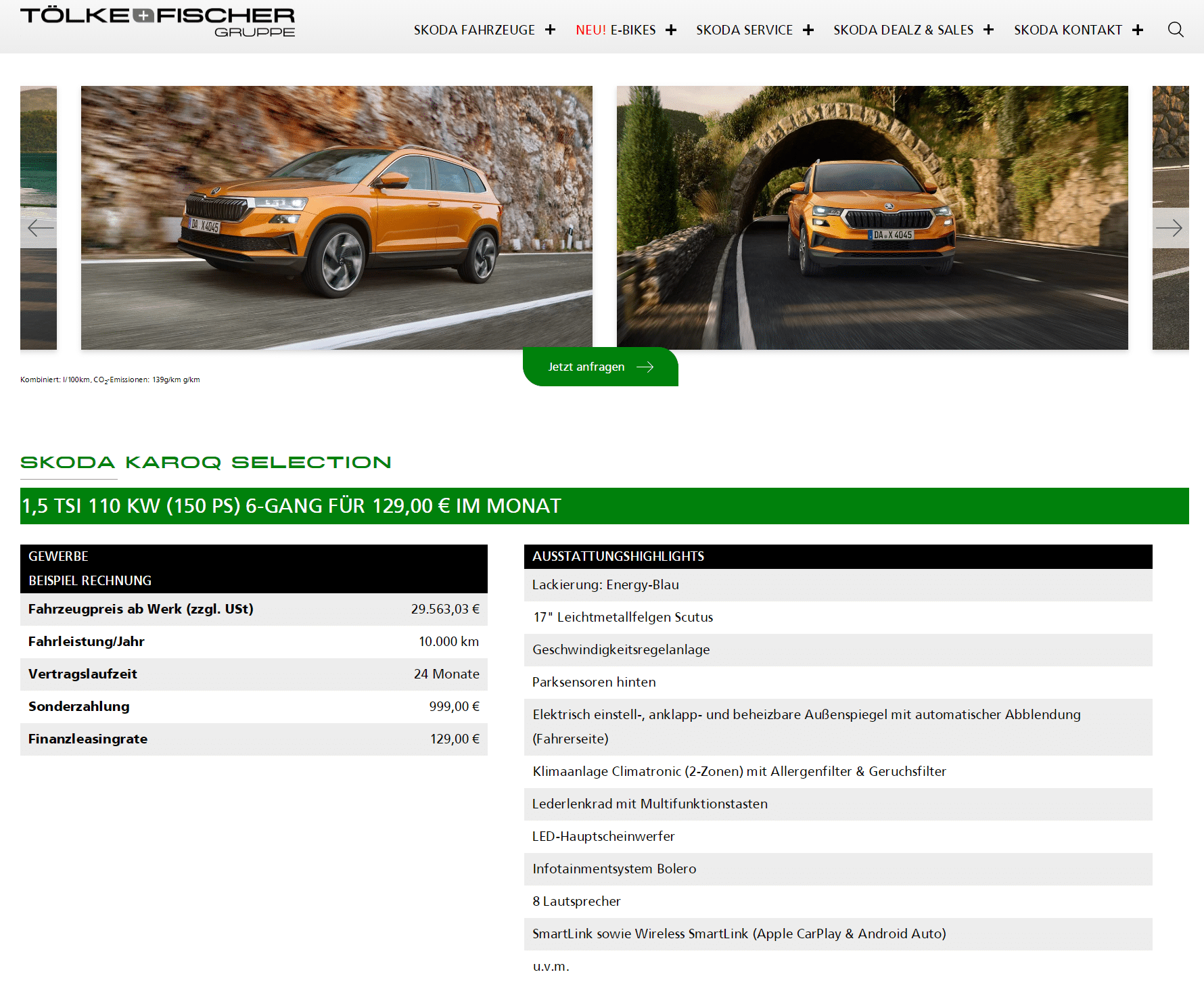The image size is (1204, 989).
Task: Click the Jetzt anfragen button
Action: coord(601,367)
